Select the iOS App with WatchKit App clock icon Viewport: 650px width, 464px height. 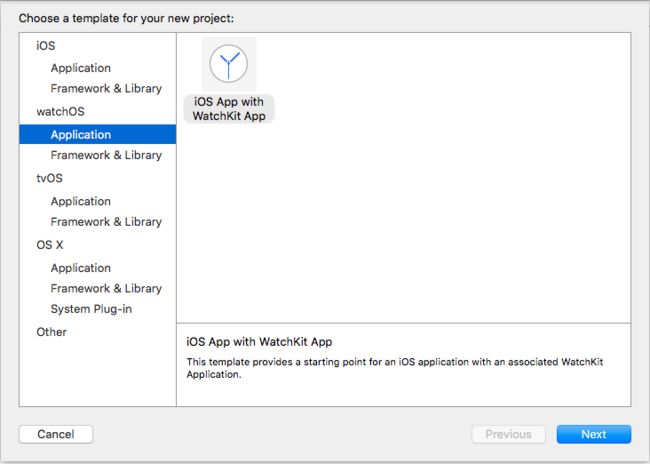(229, 64)
